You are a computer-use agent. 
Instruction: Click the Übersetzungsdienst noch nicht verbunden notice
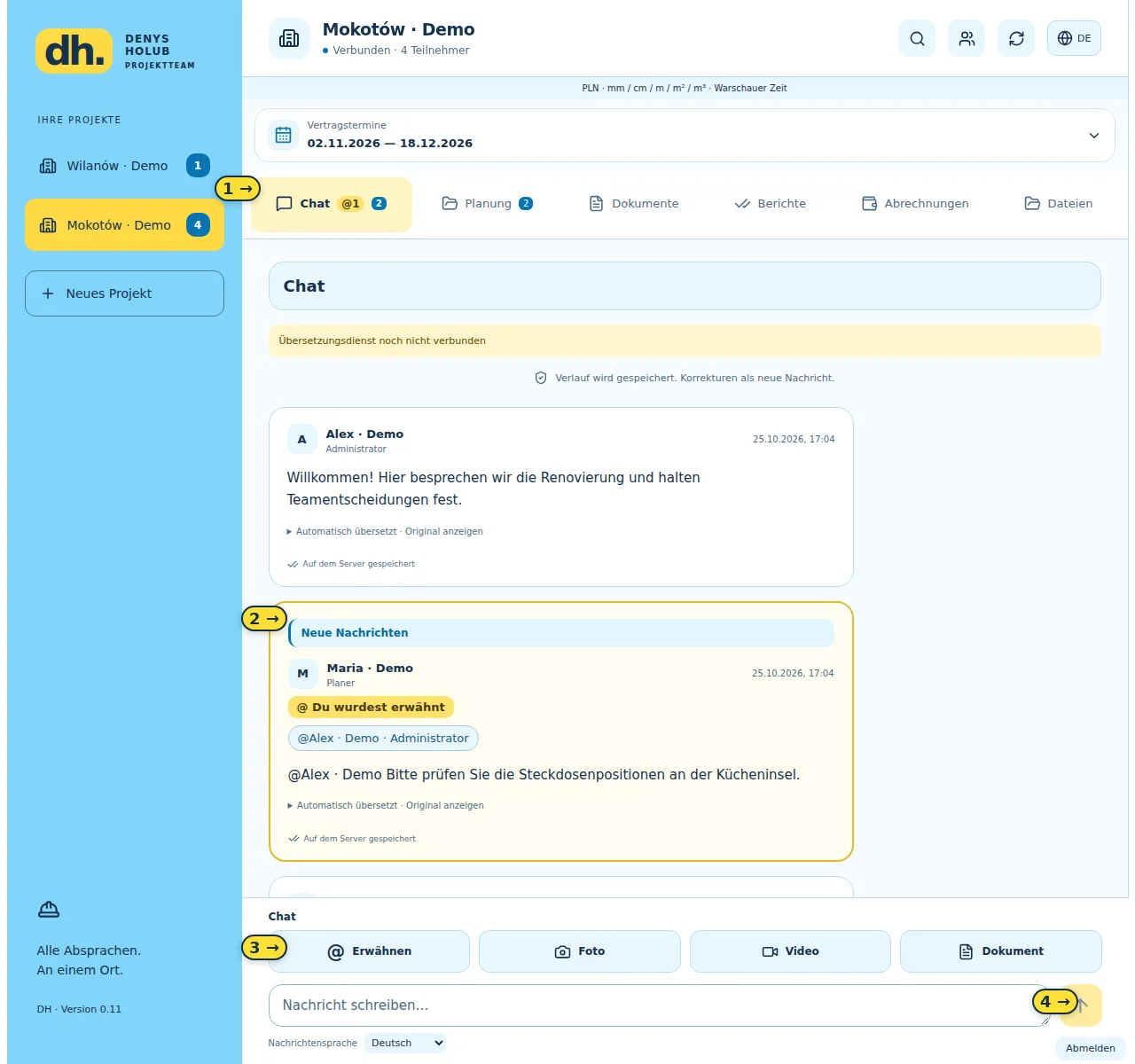pos(685,341)
